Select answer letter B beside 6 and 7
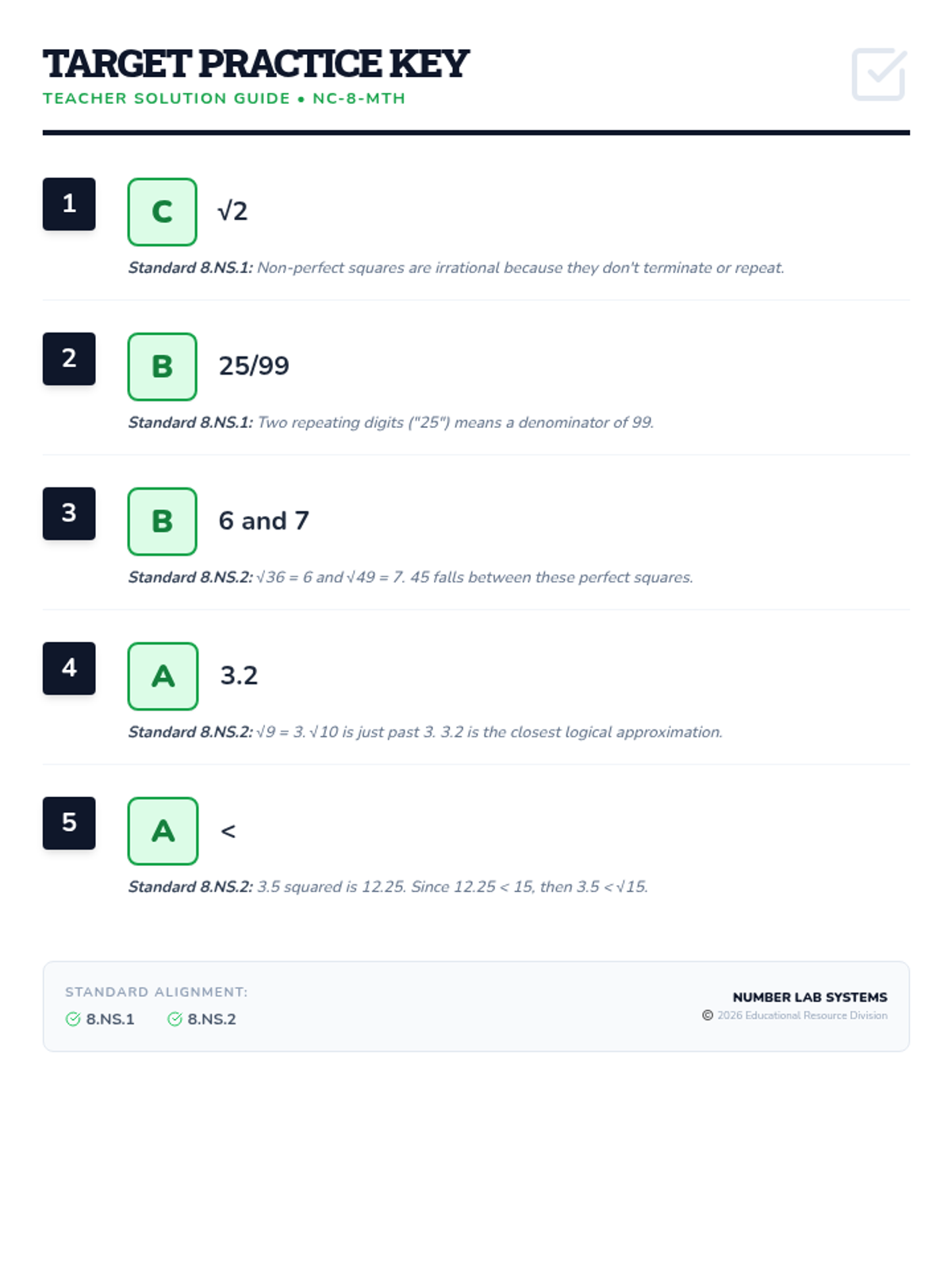The height and width of the screenshot is (1270, 952). (162, 521)
